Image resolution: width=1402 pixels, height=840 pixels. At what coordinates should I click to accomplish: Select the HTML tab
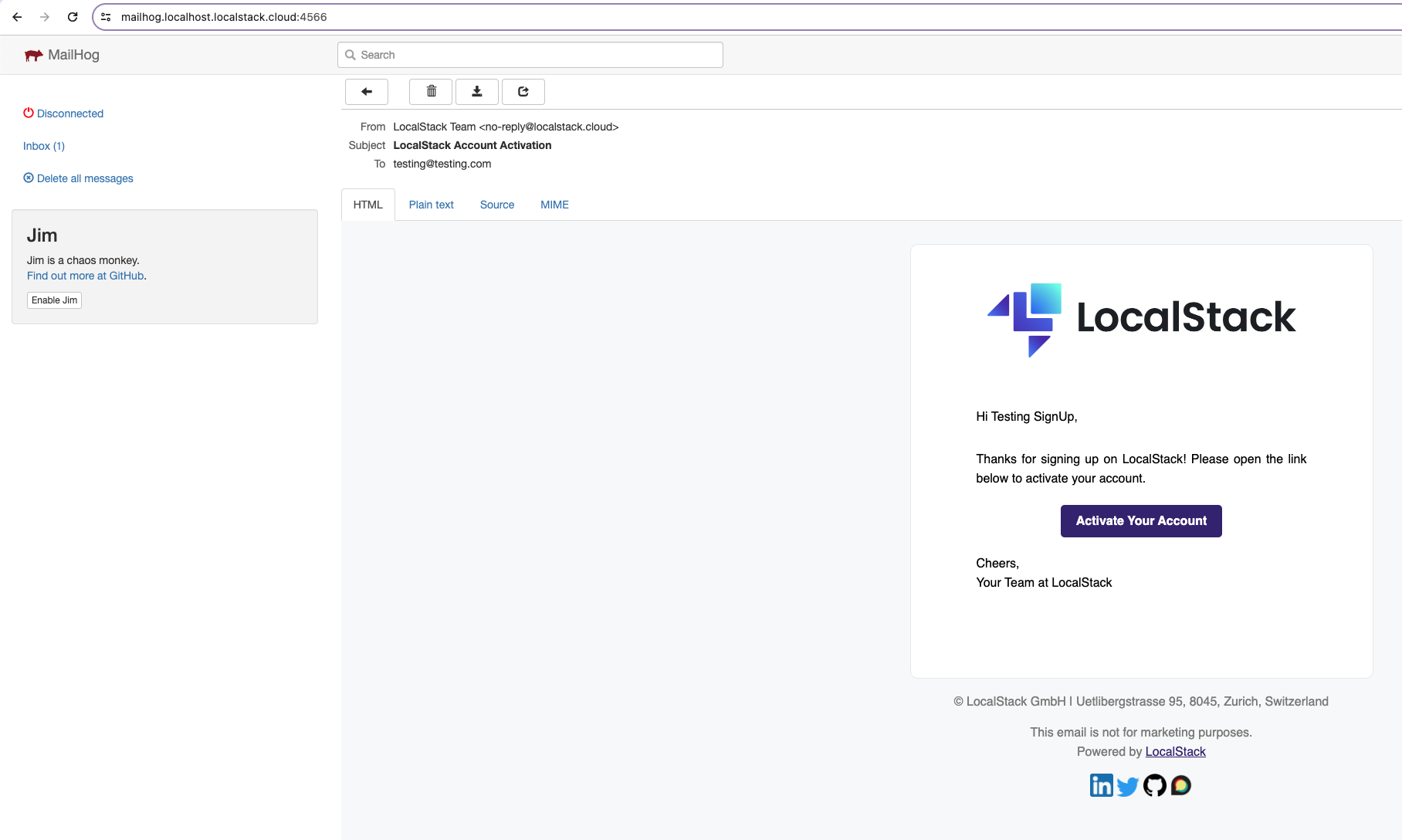pos(367,205)
